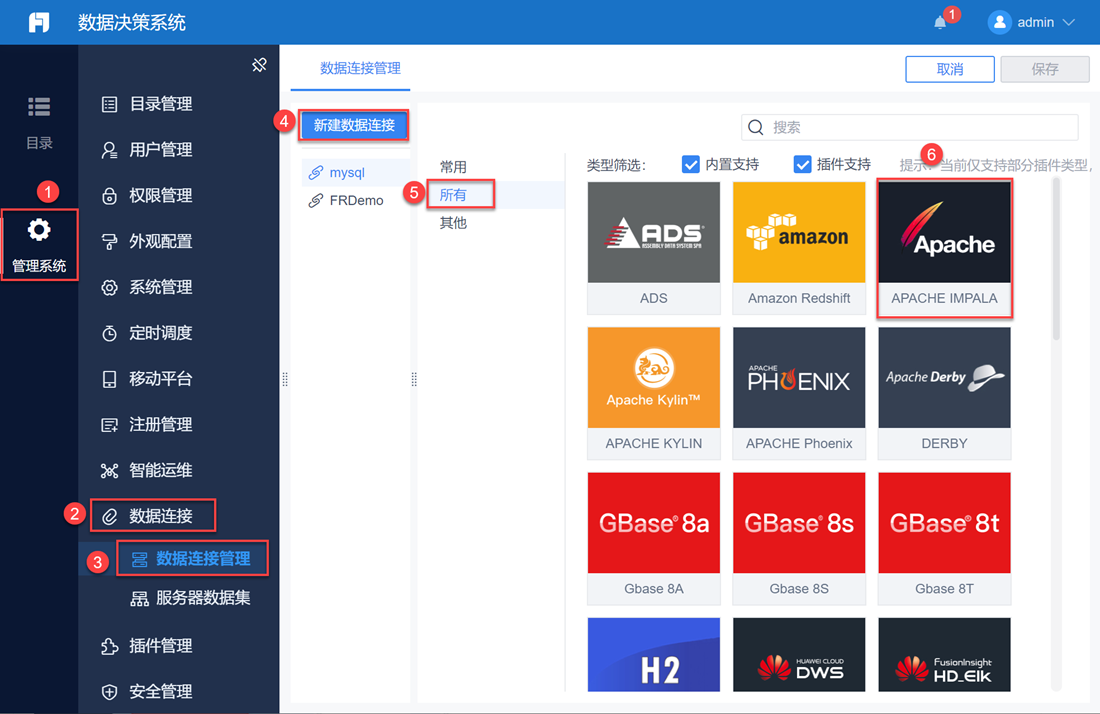Select the APACHE Phoenix tile
1100x714 pixels.
799,393
